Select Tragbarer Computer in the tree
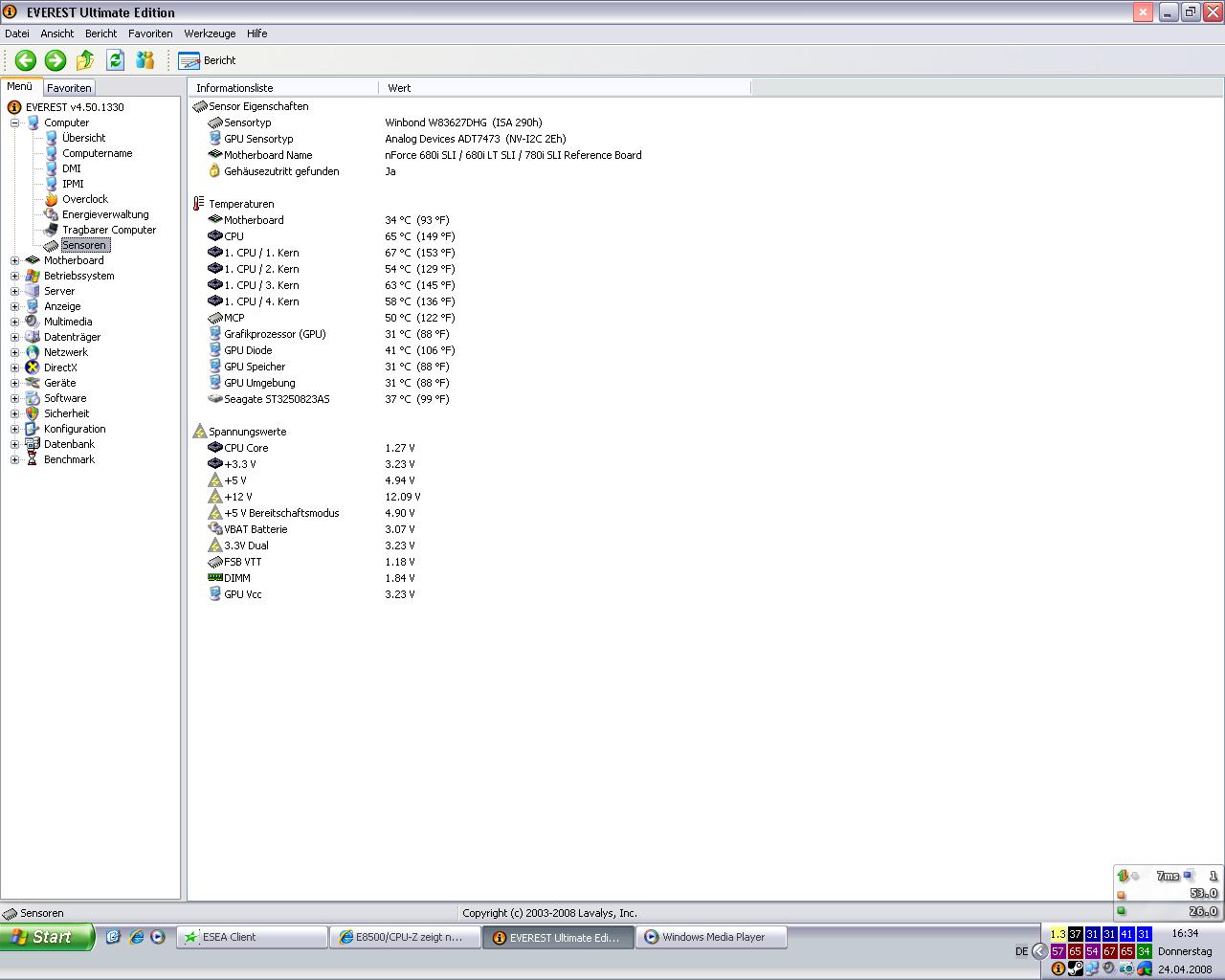This screenshot has width=1225, height=980. coord(109,230)
